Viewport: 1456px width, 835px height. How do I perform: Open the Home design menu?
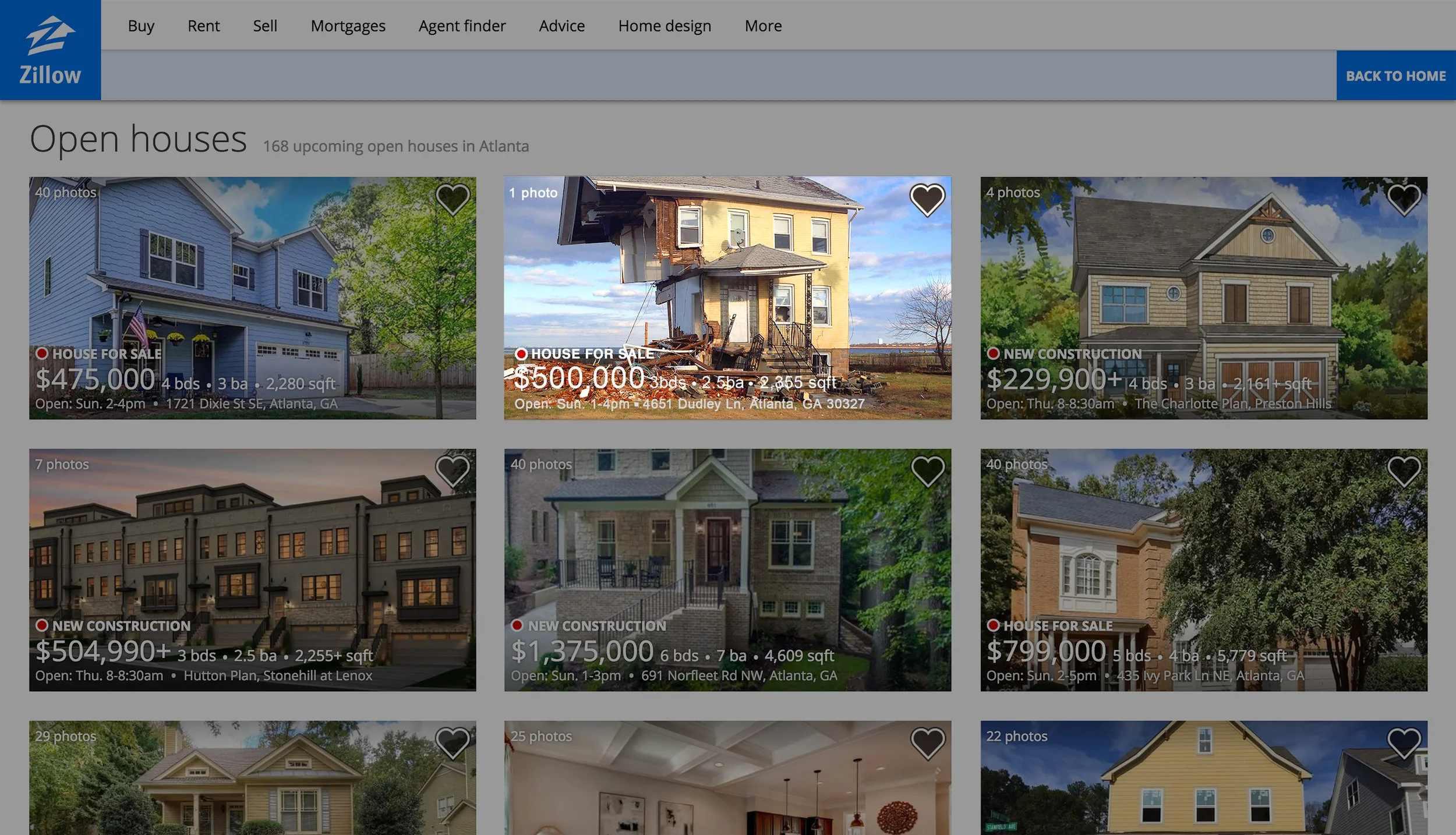point(665,26)
